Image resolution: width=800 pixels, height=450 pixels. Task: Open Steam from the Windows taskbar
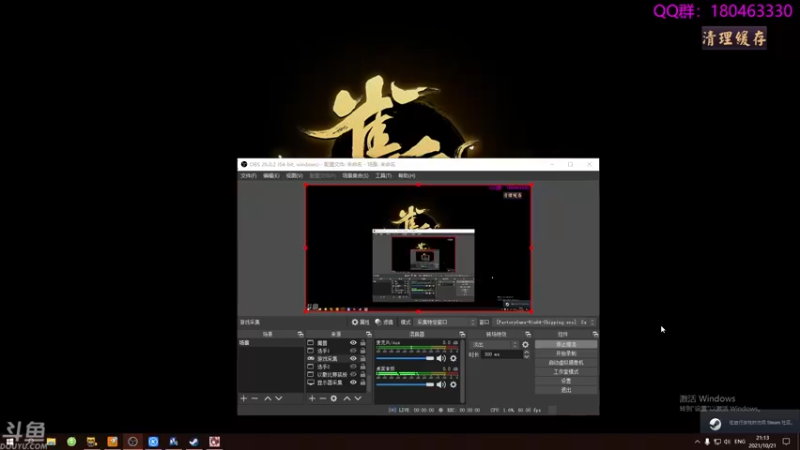pyautogui.click(x=194, y=441)
